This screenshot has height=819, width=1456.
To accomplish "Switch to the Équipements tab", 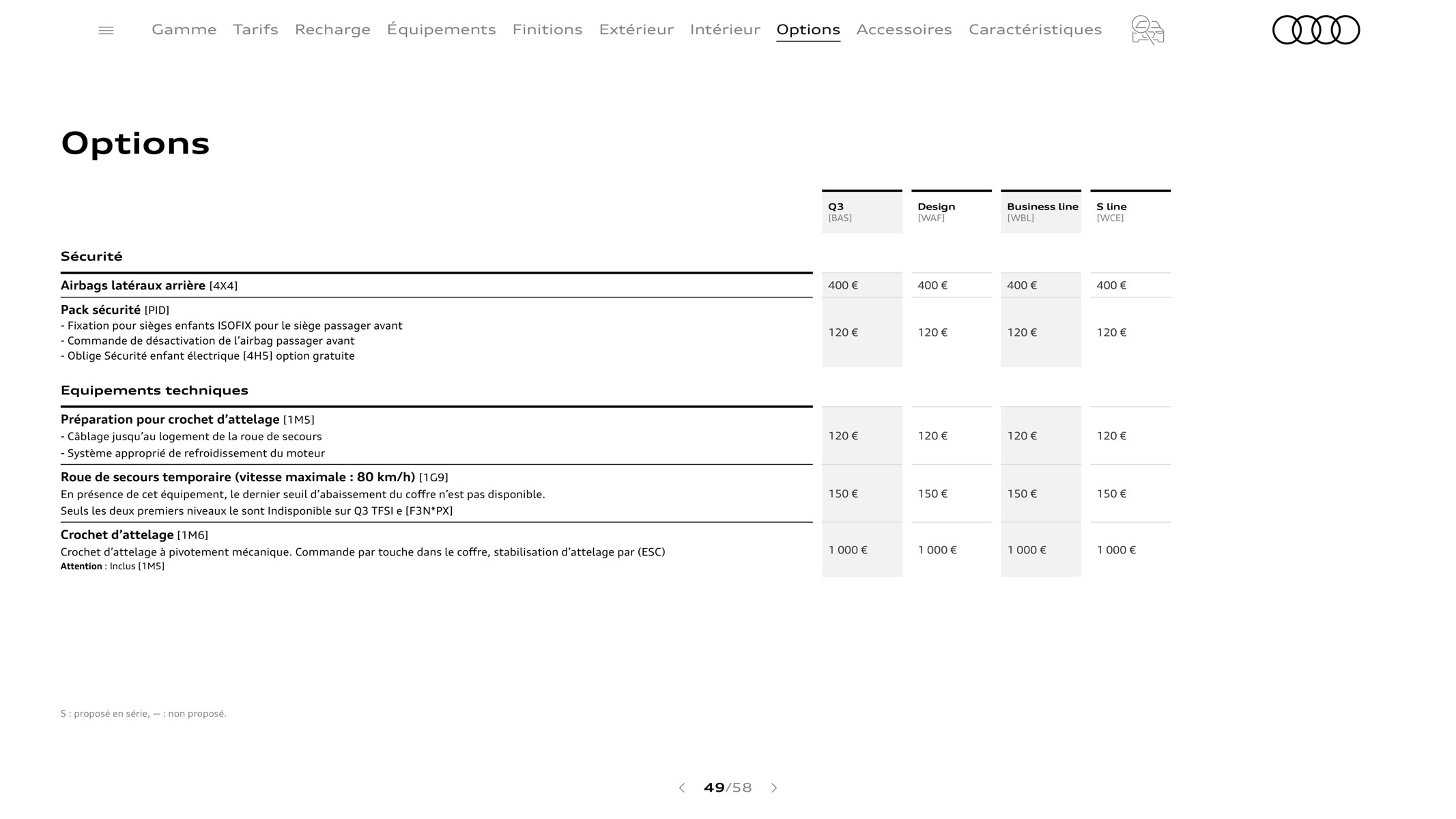I will (x=441, y=29).
